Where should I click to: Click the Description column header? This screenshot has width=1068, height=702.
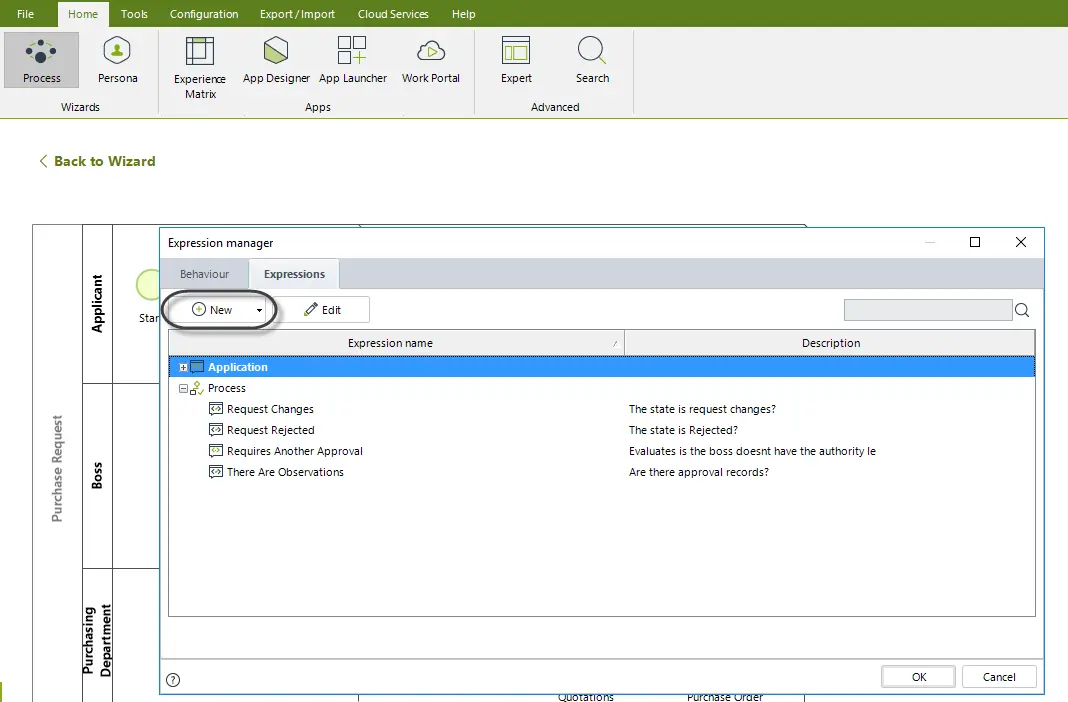tap(830, 343)
